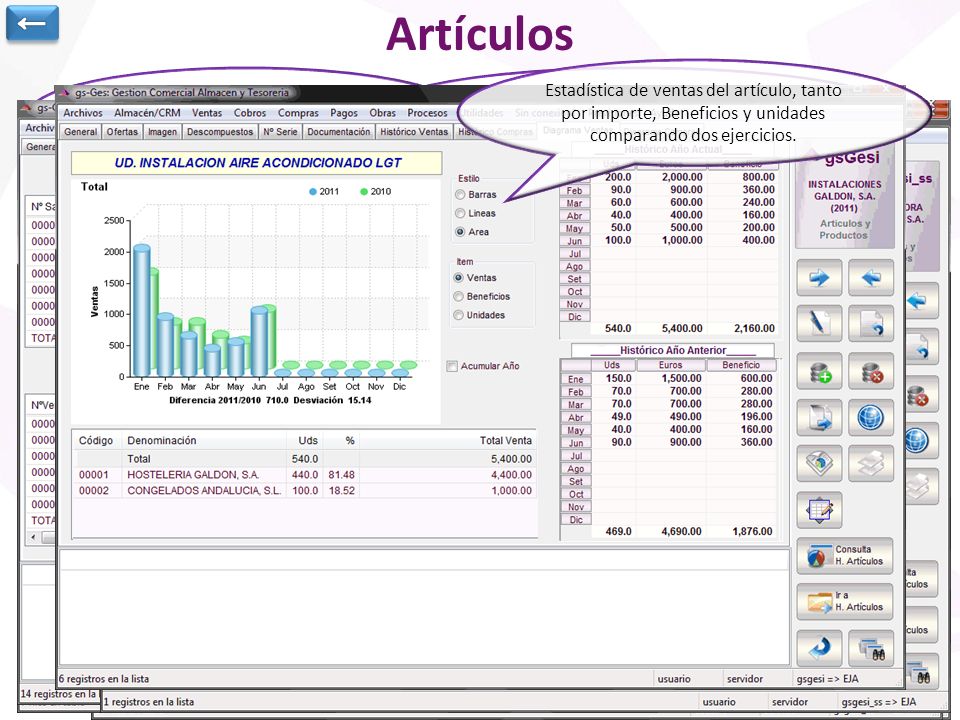
Task: Click the blue back arrow slide button
Action: (x=32, y=24)
